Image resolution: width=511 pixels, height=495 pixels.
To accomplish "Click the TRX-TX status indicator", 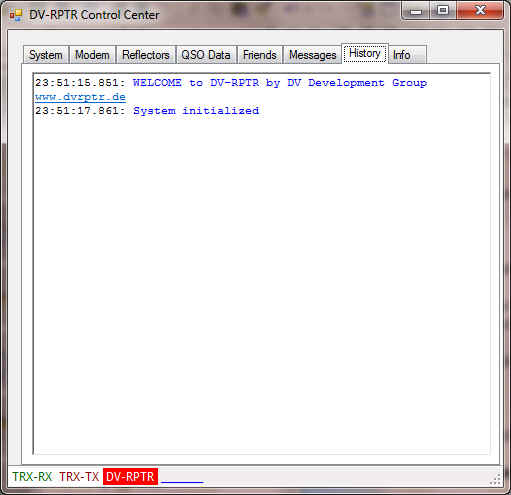I will coord(79,477).
